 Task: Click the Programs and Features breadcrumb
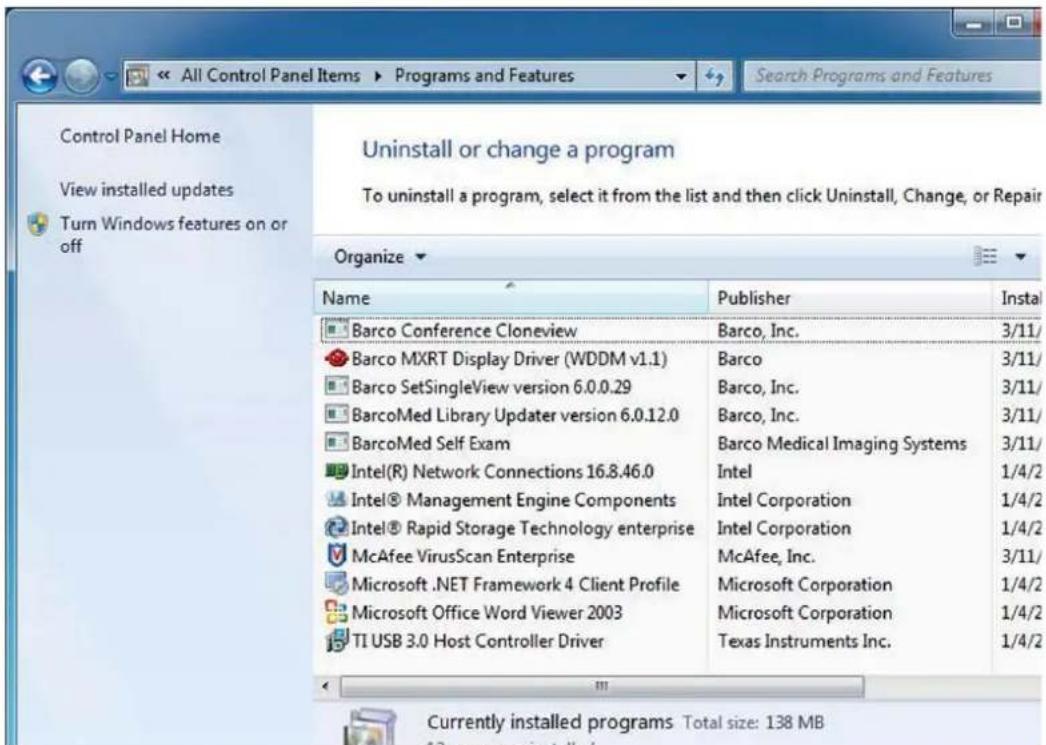coord(484,75)
